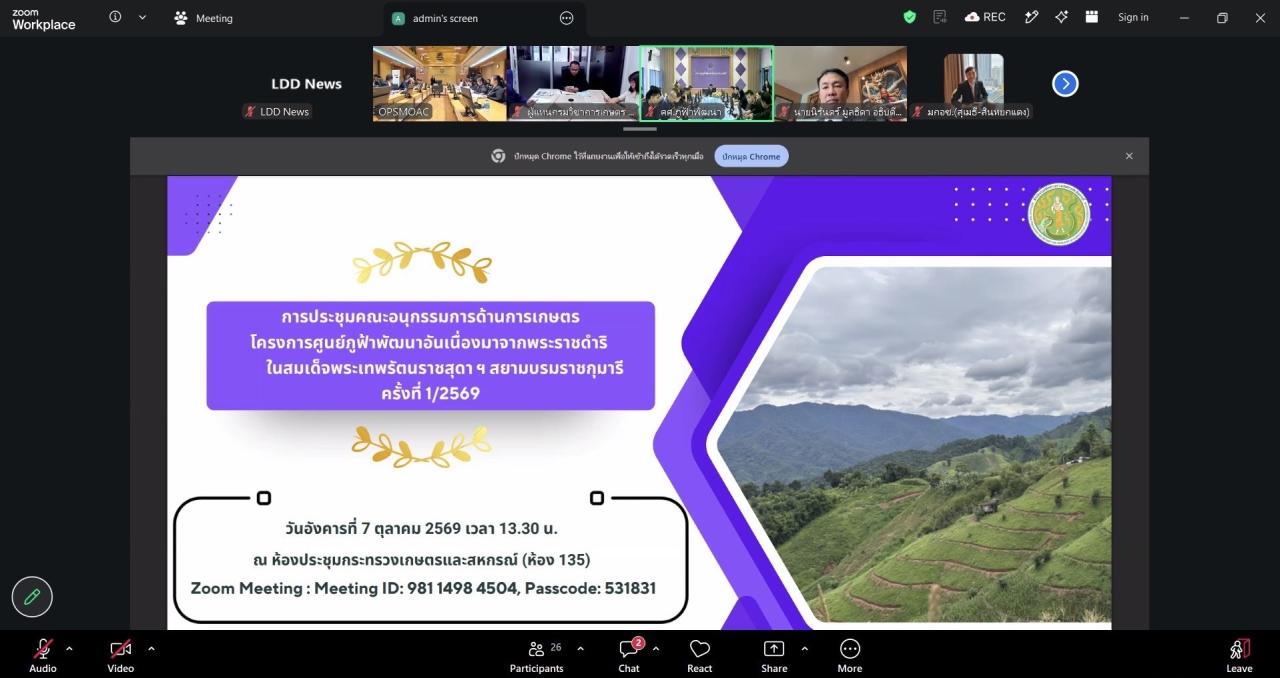Show next video thumbnails with blue arrow
The image size is (1280, 678).
(1065, 84)
